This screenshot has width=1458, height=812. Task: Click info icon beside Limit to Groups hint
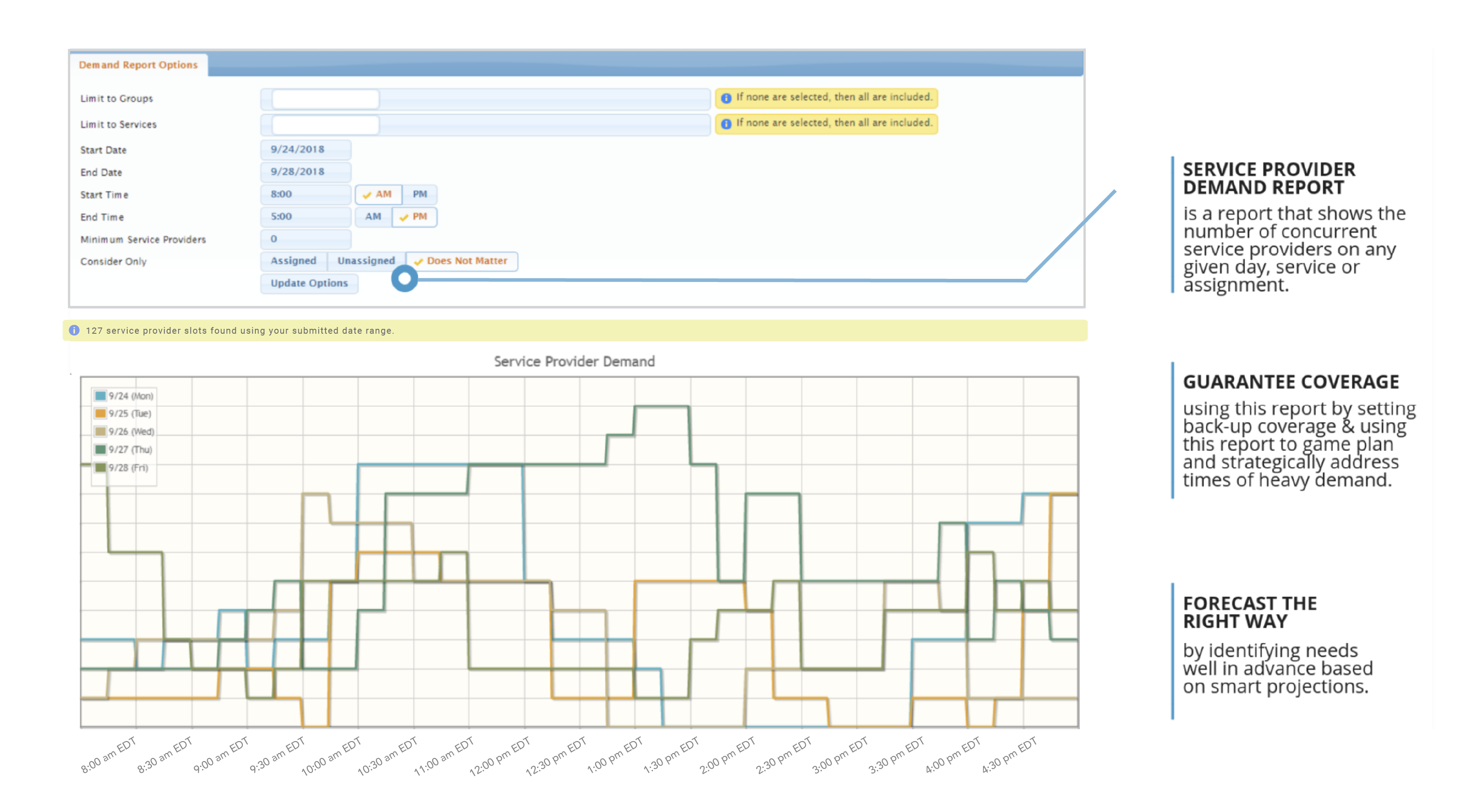click(725, 98)
